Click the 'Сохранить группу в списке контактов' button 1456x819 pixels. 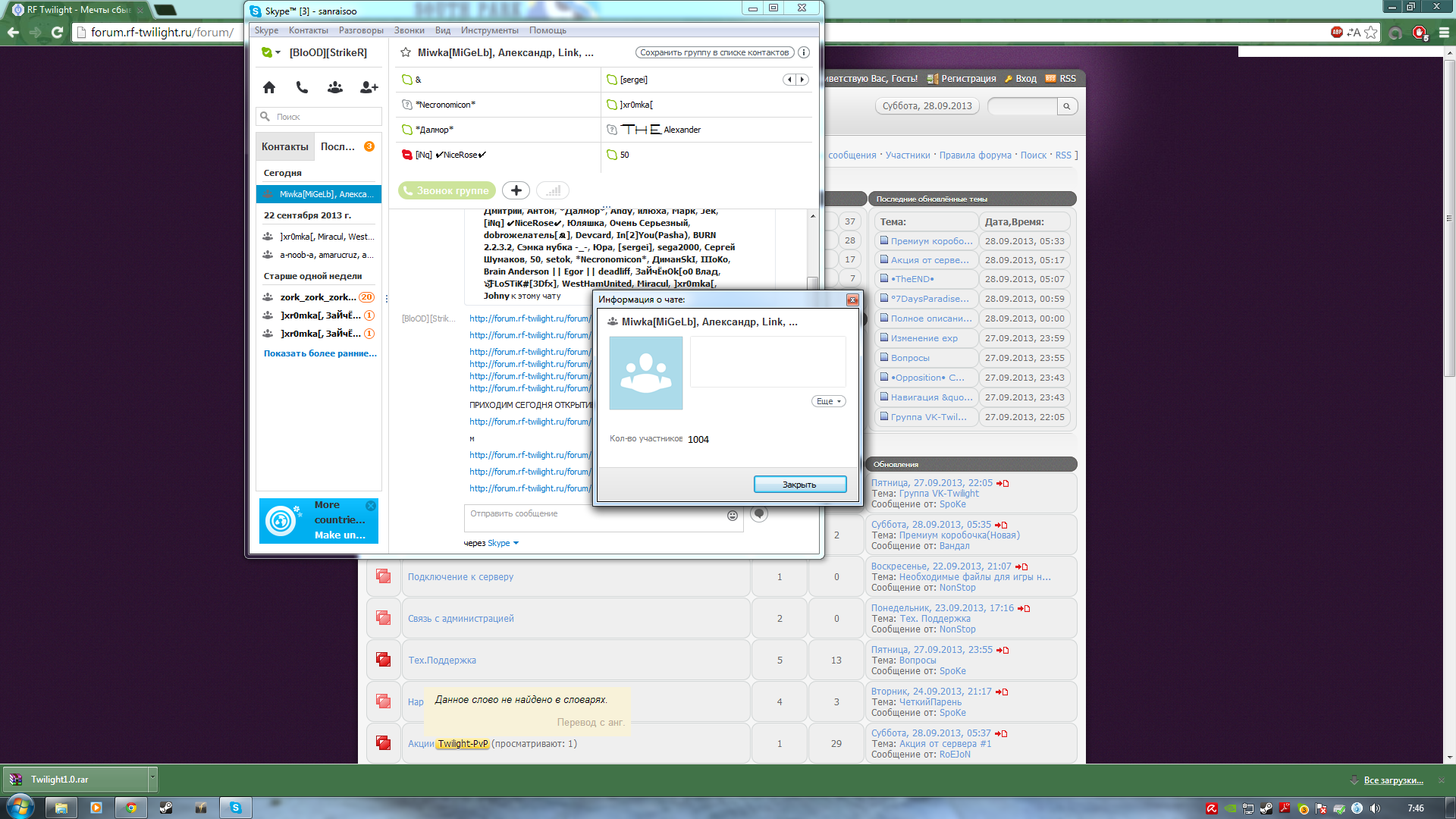click(714, 52)
